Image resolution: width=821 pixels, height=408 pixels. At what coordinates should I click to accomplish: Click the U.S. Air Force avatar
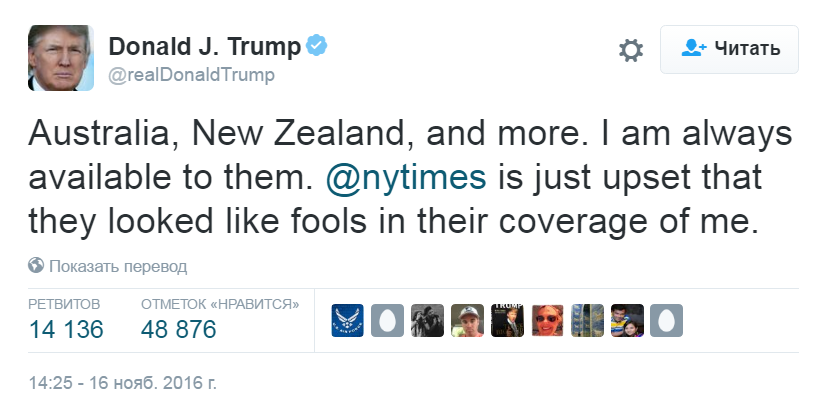point(347,320)
